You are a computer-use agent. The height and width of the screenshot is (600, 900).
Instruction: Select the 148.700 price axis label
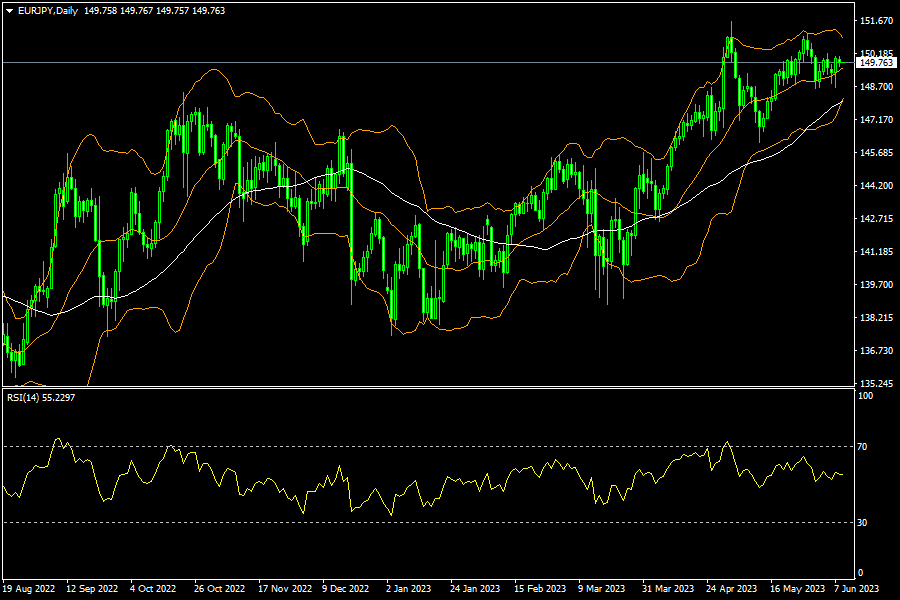[876, 87]
